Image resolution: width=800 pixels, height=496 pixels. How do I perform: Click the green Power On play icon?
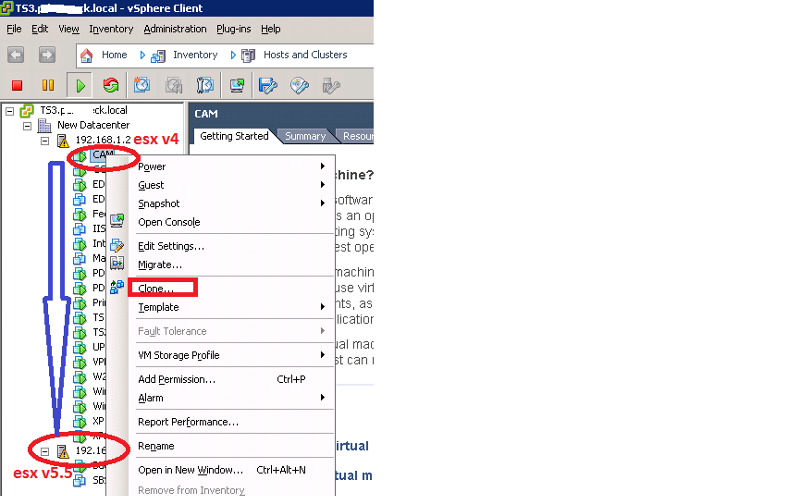point(80,85)
